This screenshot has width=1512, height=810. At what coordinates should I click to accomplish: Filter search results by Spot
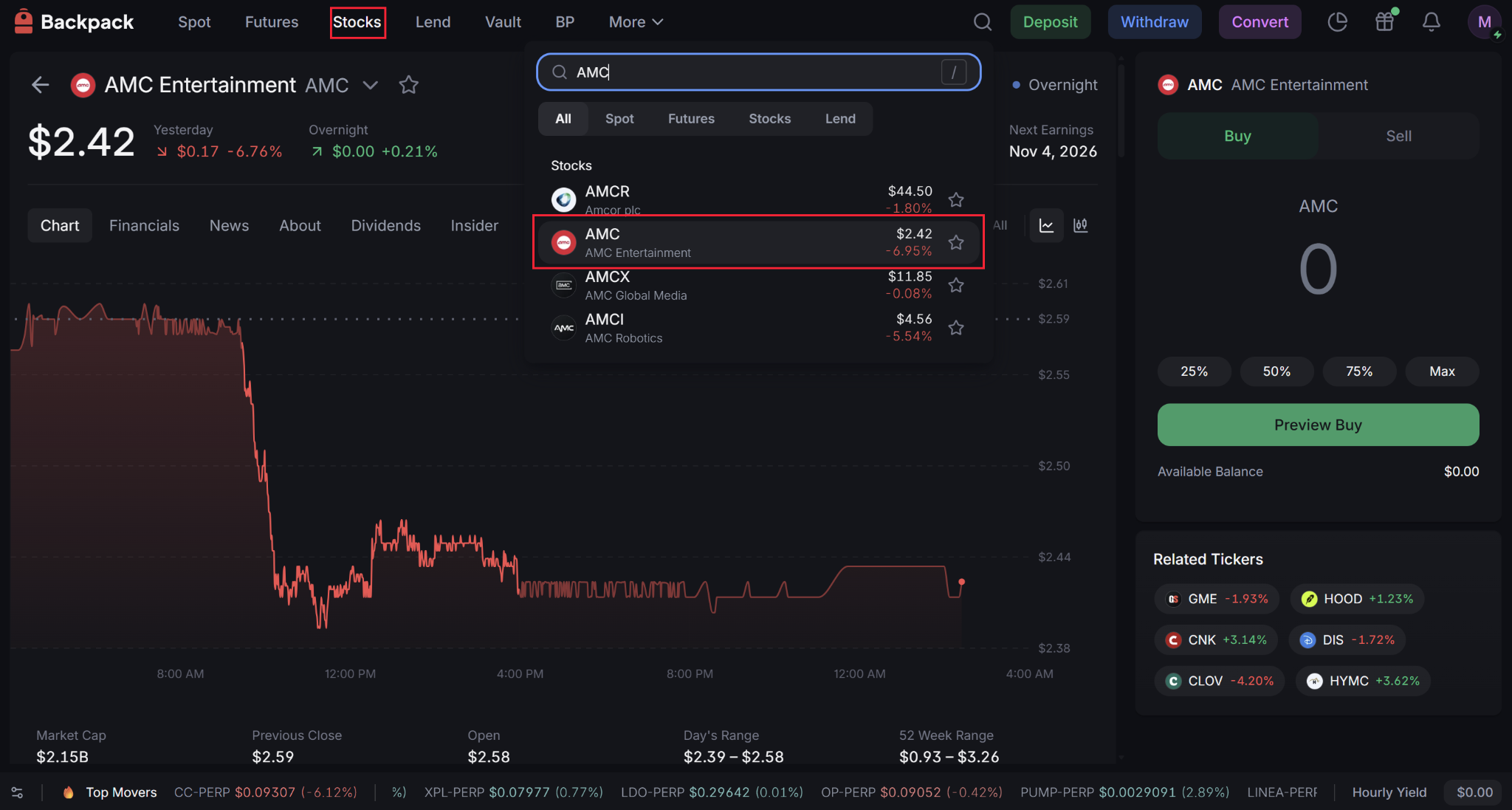point(619,119)
